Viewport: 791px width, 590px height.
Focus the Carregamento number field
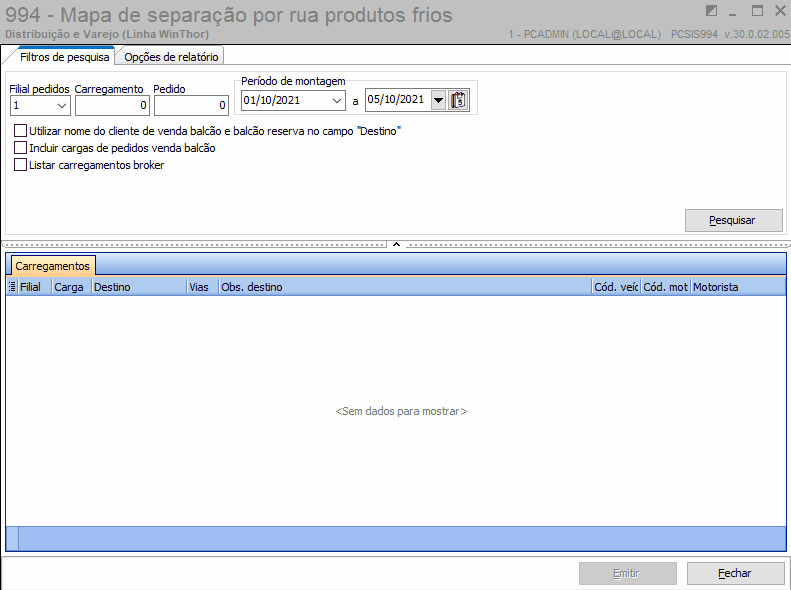tap(112, 105)
